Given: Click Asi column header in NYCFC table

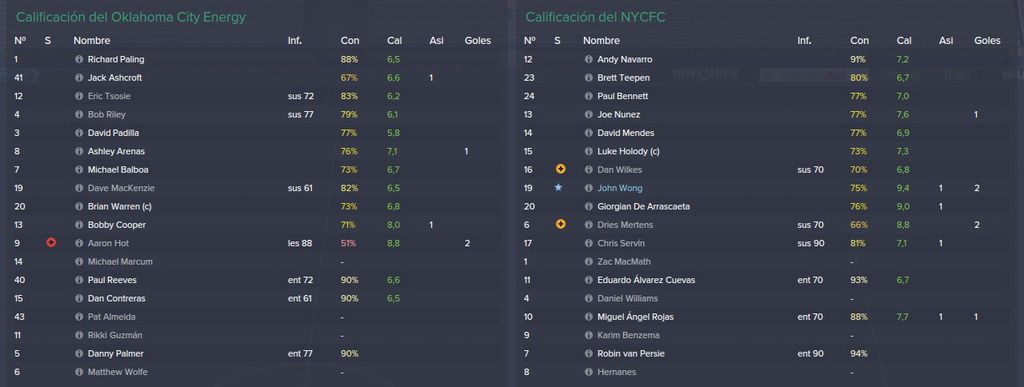Looking at the screenshot, I should 946,40.
